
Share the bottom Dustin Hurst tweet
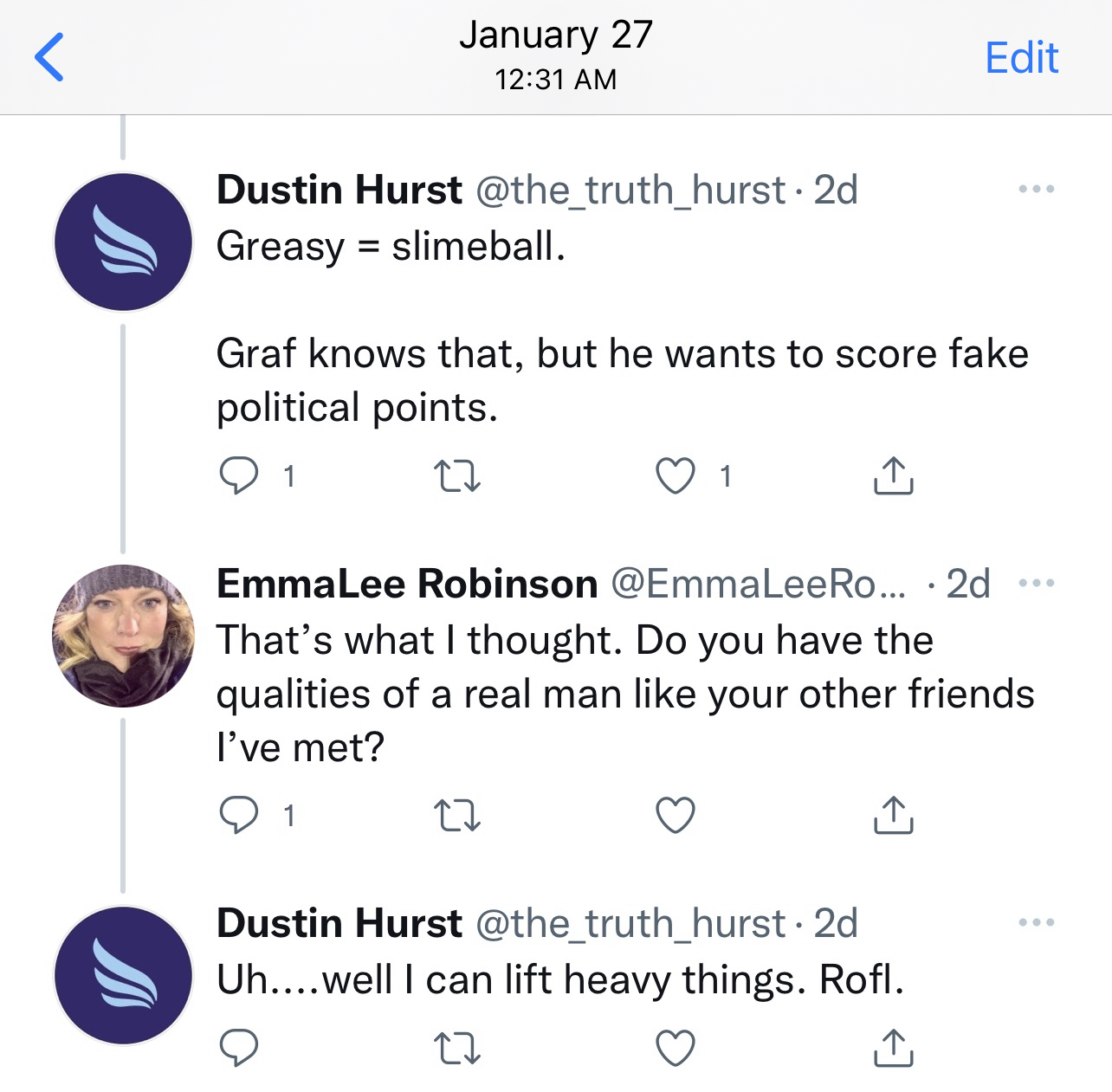pyautogui.click(x=893, y=1050)
